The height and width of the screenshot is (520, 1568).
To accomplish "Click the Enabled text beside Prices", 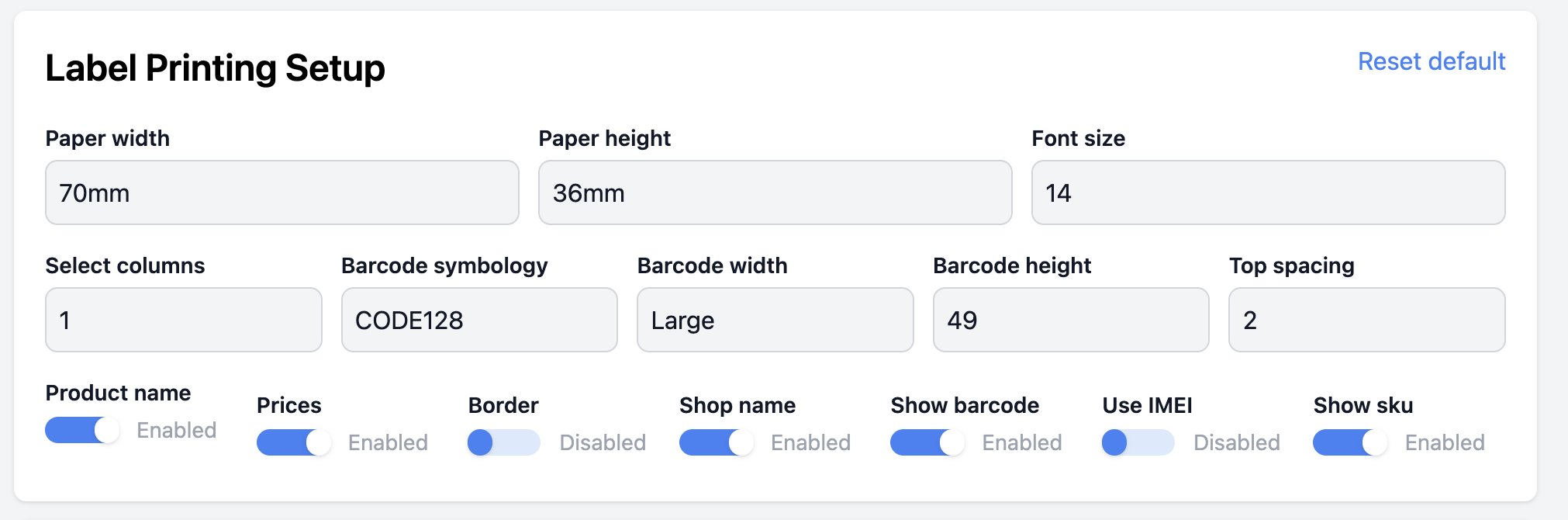I will pos(388,442).
